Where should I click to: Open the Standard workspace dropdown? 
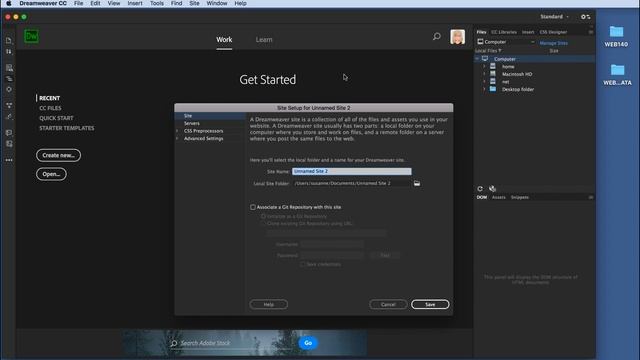coord(554,17)
